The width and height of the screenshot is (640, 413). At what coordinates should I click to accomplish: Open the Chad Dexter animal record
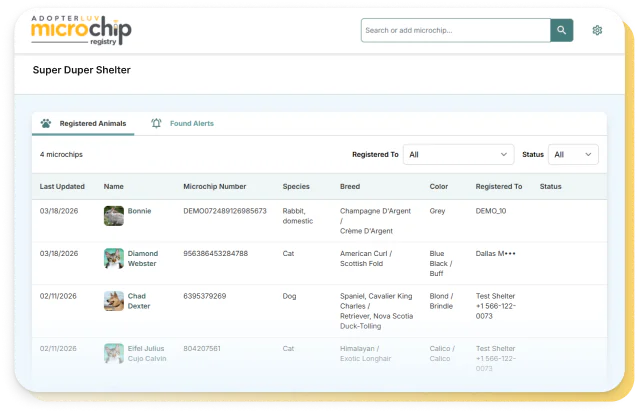139,301
